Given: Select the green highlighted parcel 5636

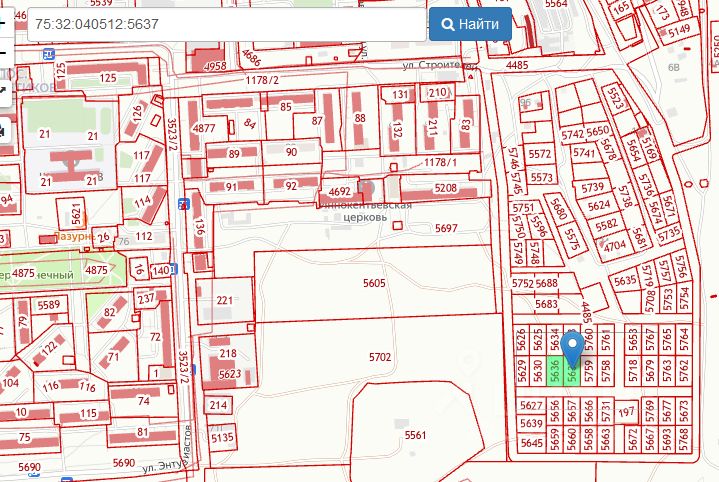Looking at the screenshot, I should [555, 371].
